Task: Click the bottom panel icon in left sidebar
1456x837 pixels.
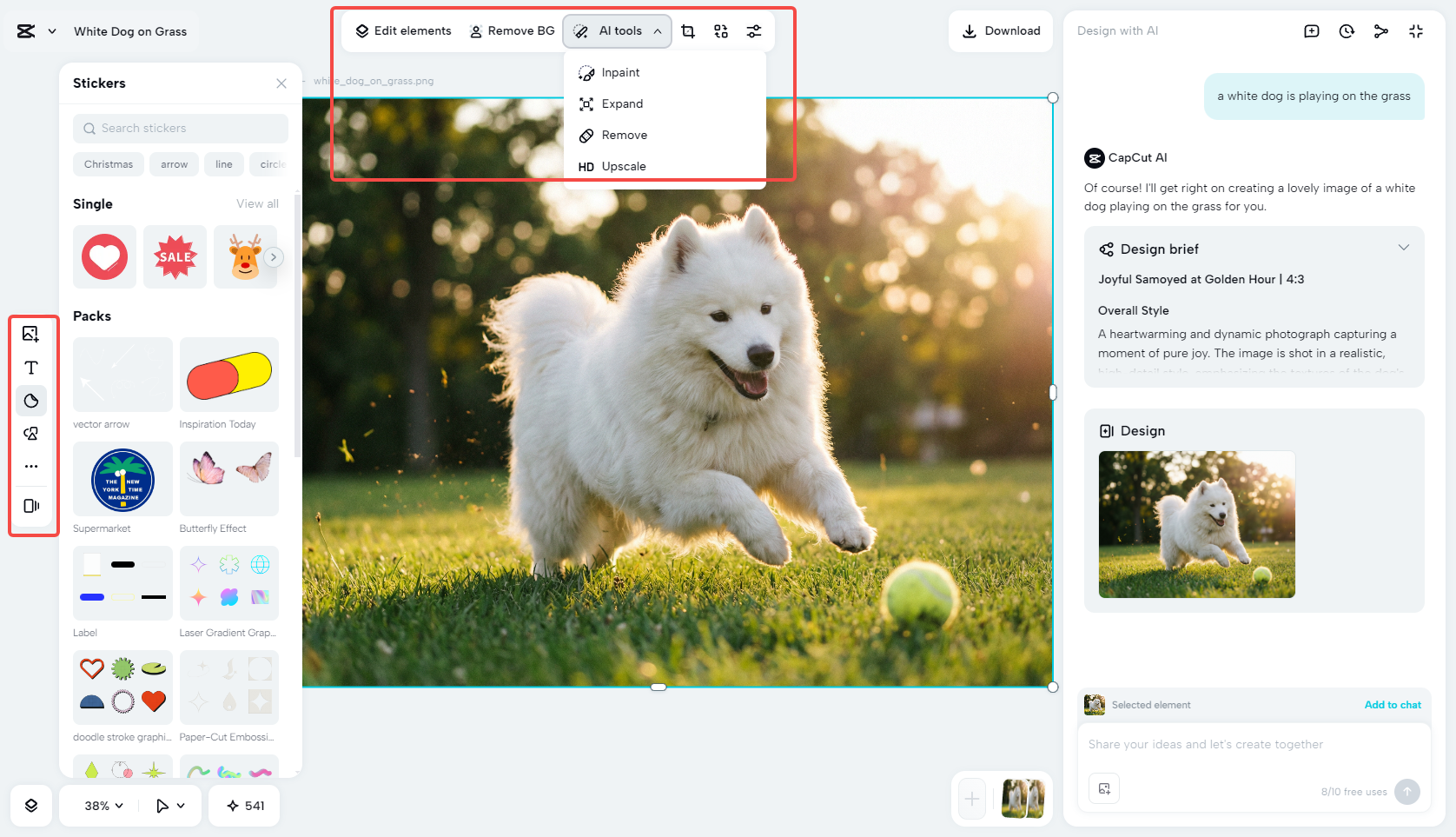Action: (x=31, y=506)
